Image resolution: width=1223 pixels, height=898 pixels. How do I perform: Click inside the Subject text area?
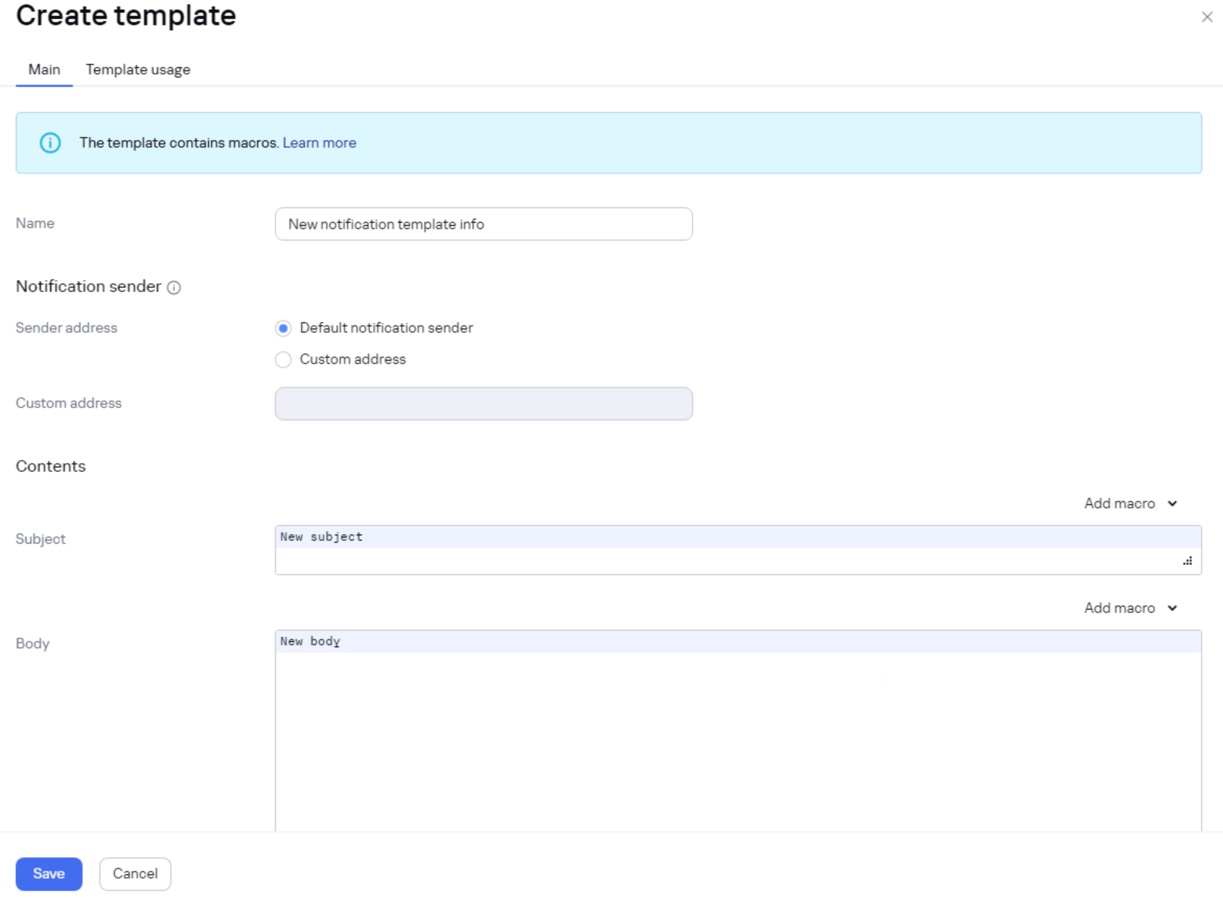pos(738,550)
